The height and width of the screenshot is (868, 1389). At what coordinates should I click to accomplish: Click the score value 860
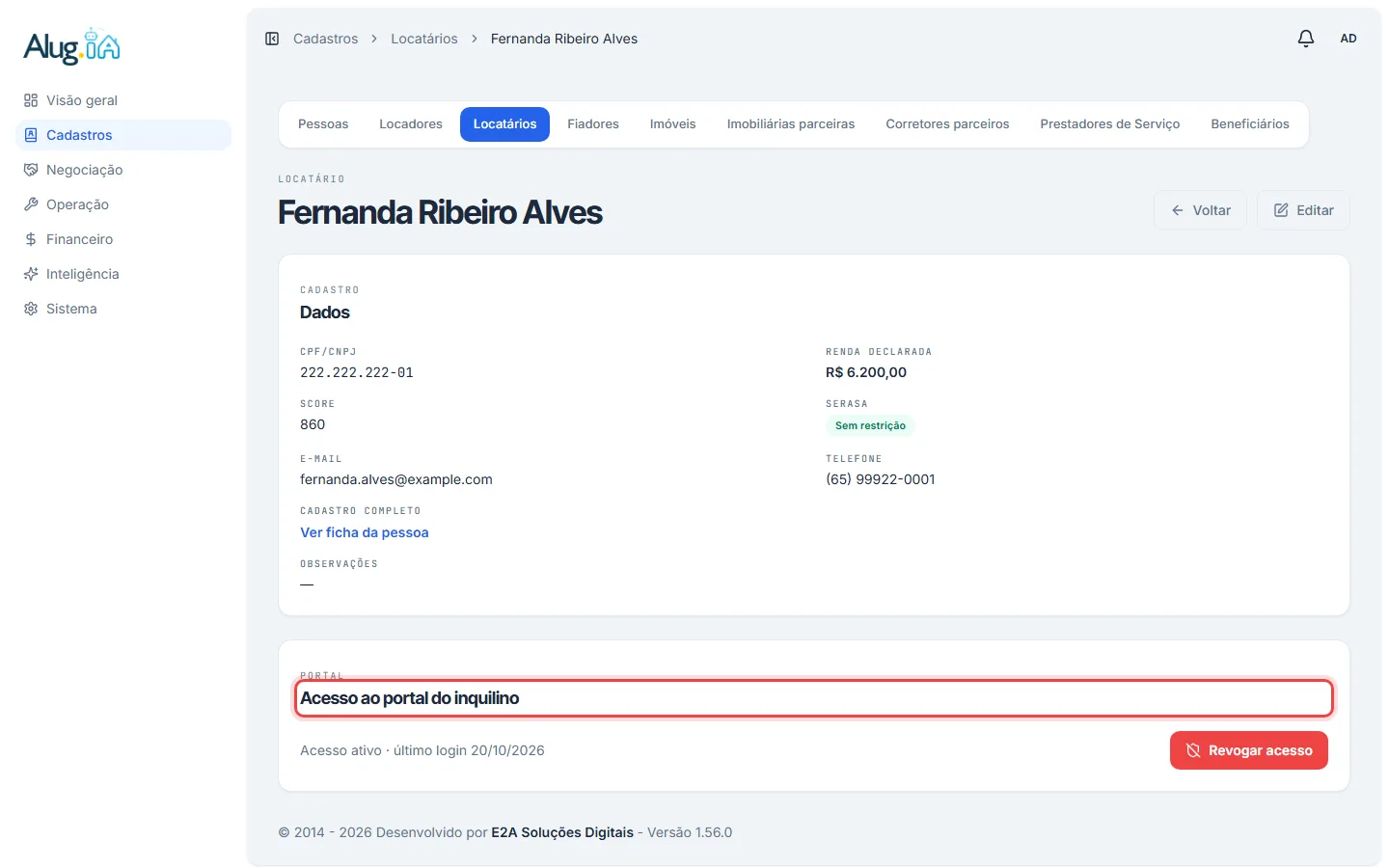pos(313,424)
